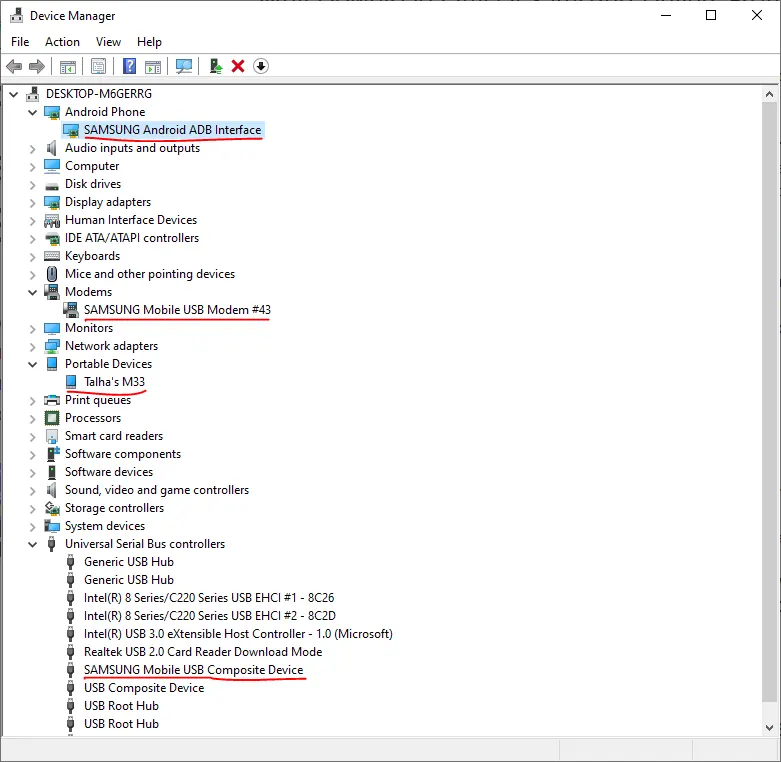Click the scrollbar down arrow
781x762 pixels.
point(770,728)
